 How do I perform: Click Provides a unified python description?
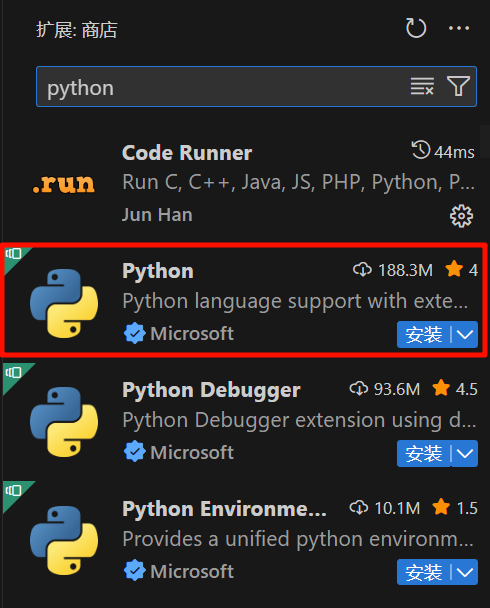(x=298, y=539)
